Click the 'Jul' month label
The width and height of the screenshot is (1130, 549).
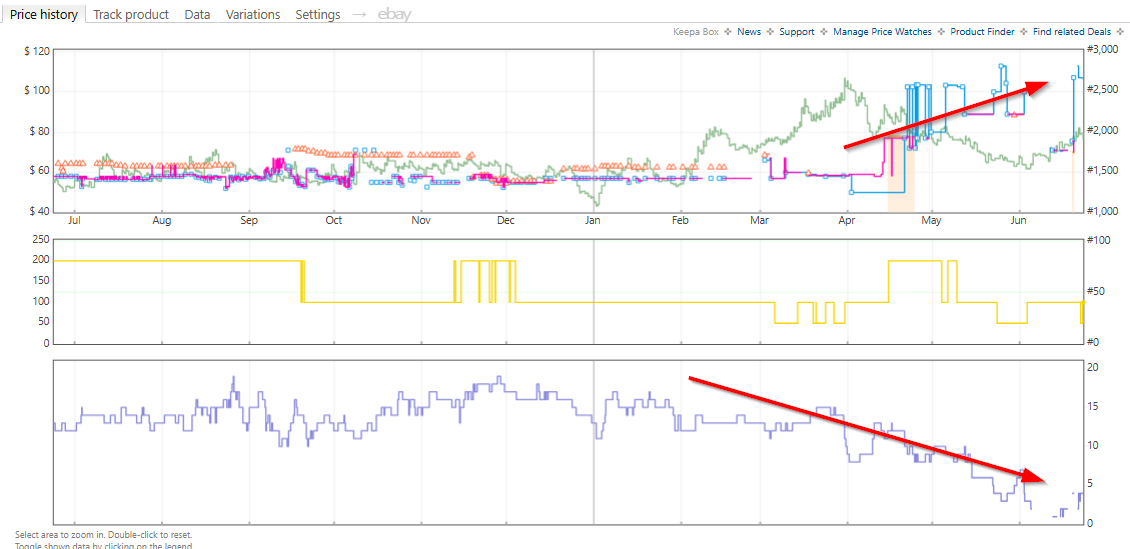point(74,220)
